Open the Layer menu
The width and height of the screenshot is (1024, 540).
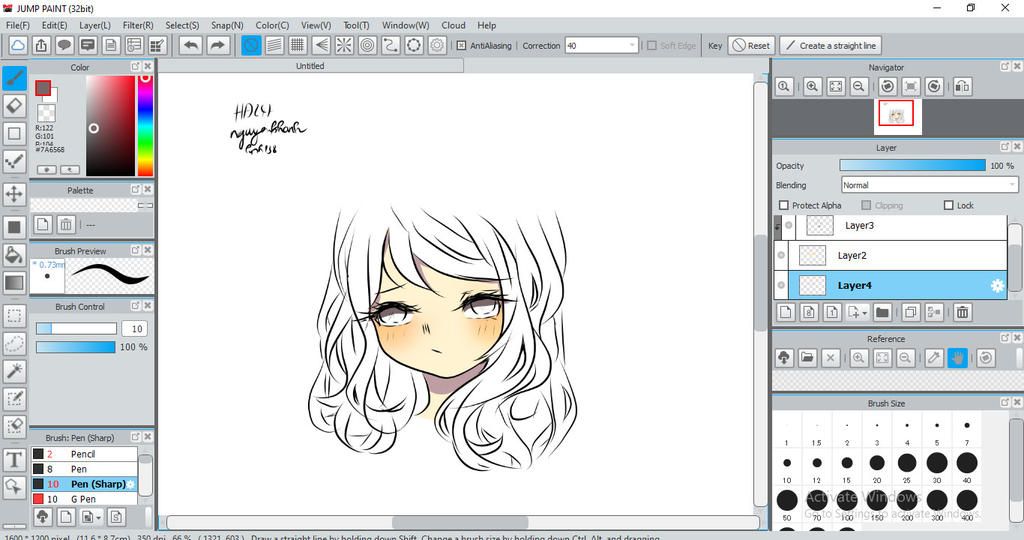95,25
